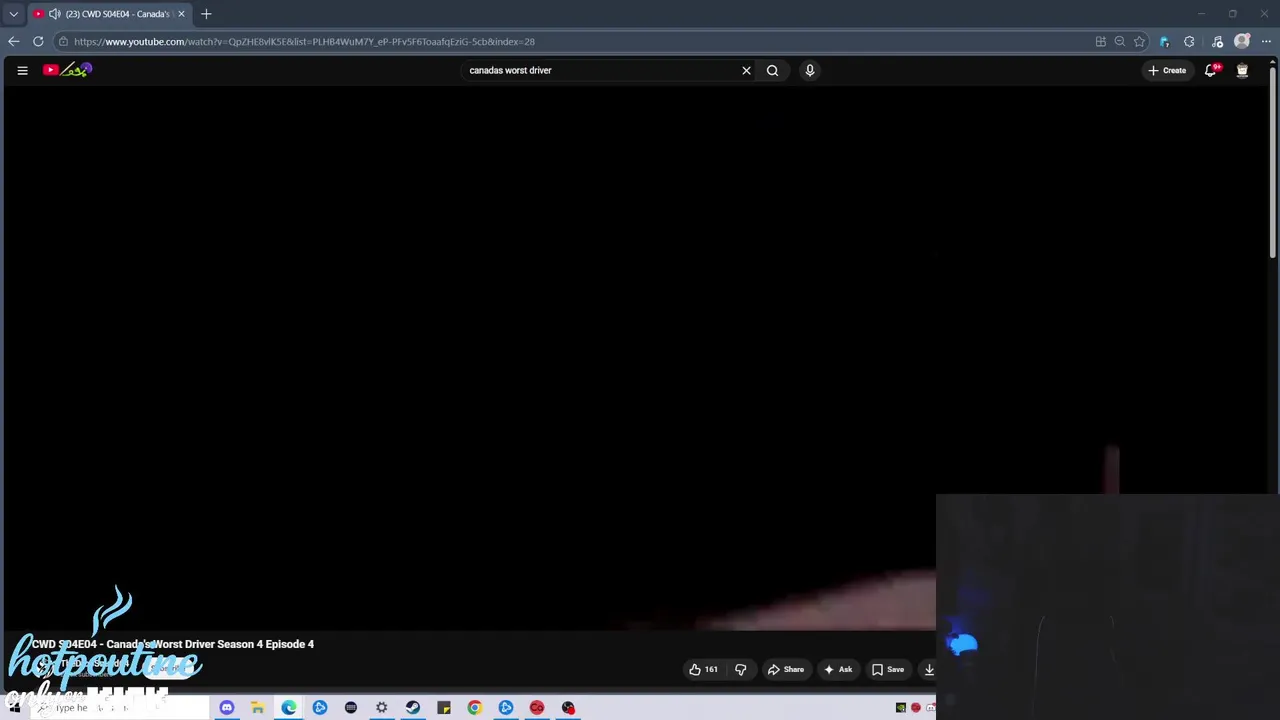The width and height of the screenshot is (1280, 720).
Task: Go to YouTube home via logo
Action: coord(67,70)
